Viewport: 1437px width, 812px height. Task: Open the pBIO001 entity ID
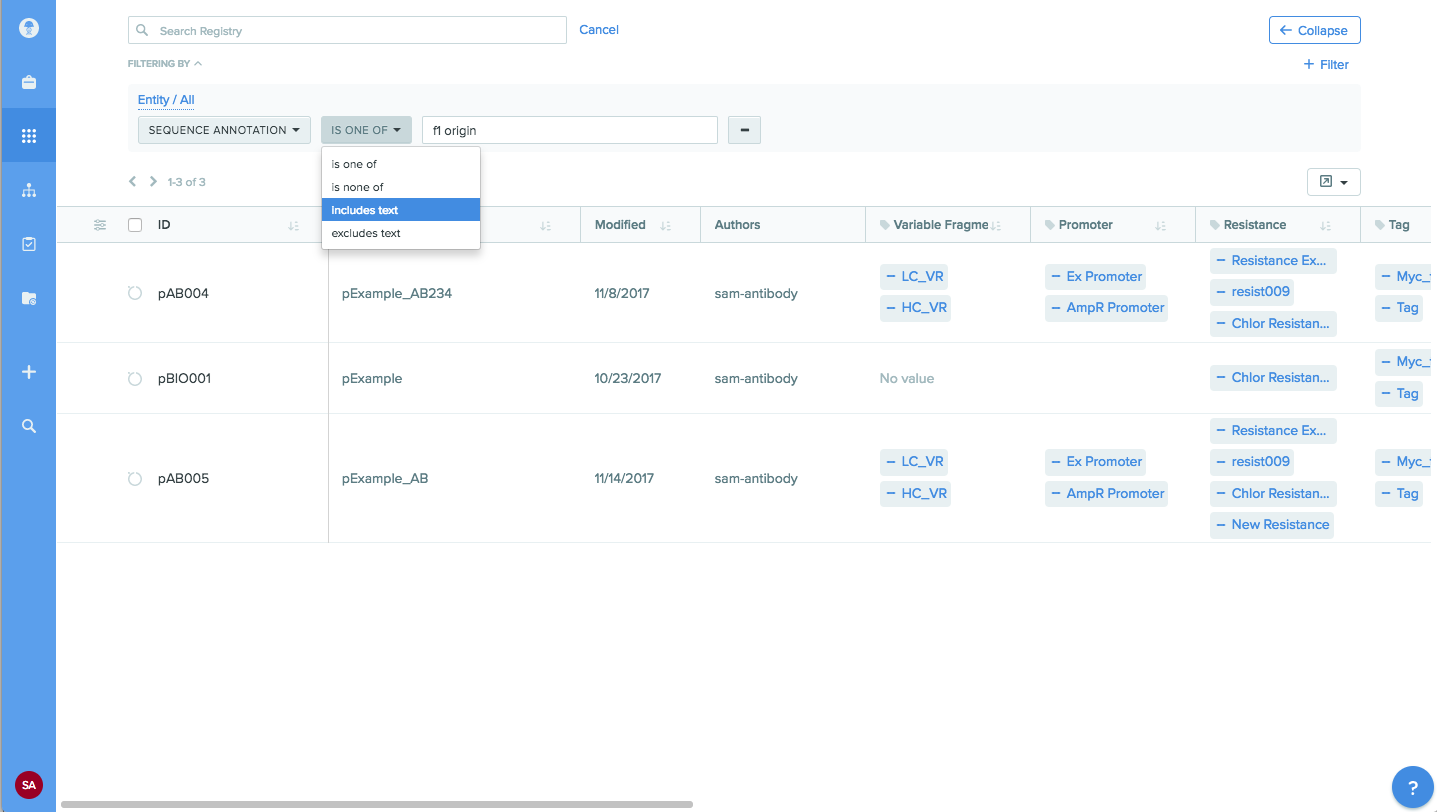click(184, 379)
